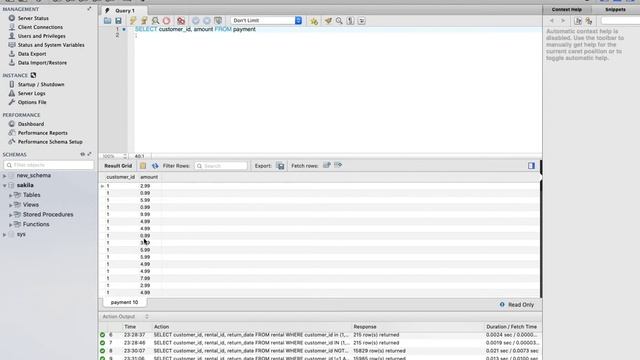This screenshot has width=640, height=360.
Task: Open Server Status
Action: [33, 18]
